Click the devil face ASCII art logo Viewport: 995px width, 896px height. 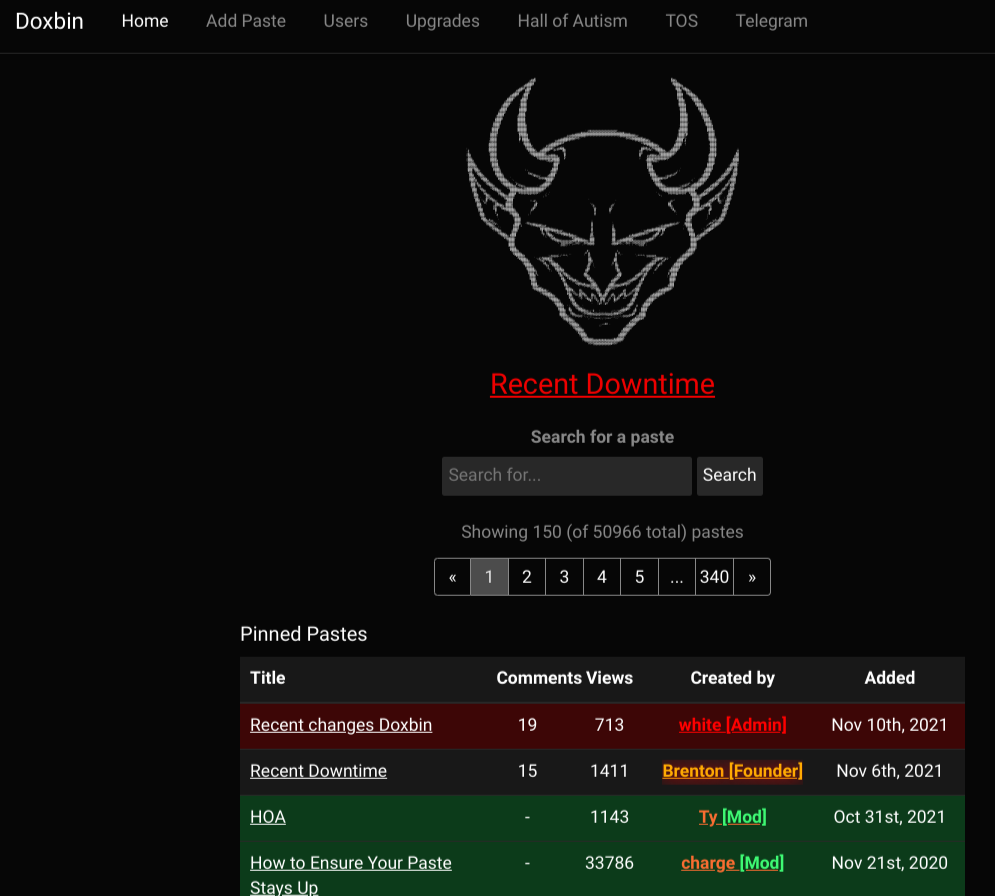[602, 212]
